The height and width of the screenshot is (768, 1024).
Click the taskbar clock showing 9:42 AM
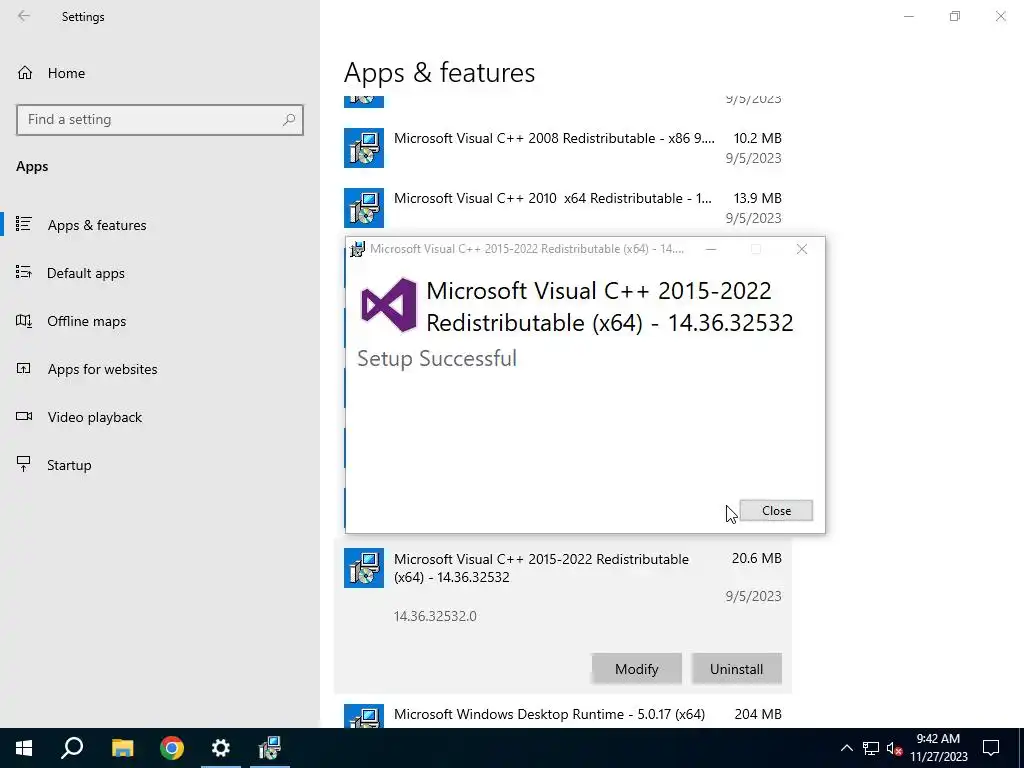tap(938, 748)
